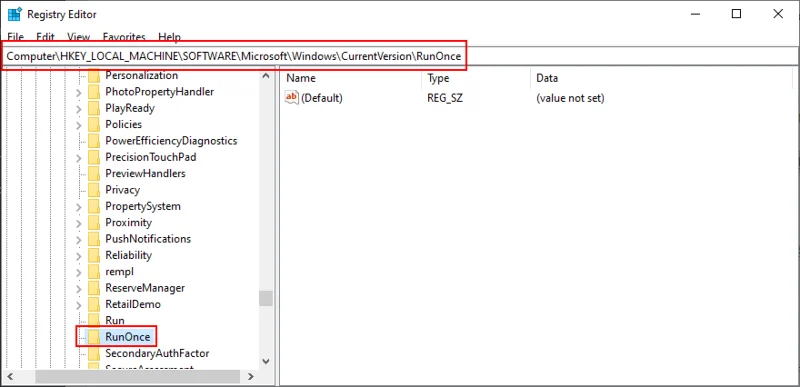Click the Name column header

(352, 78)
